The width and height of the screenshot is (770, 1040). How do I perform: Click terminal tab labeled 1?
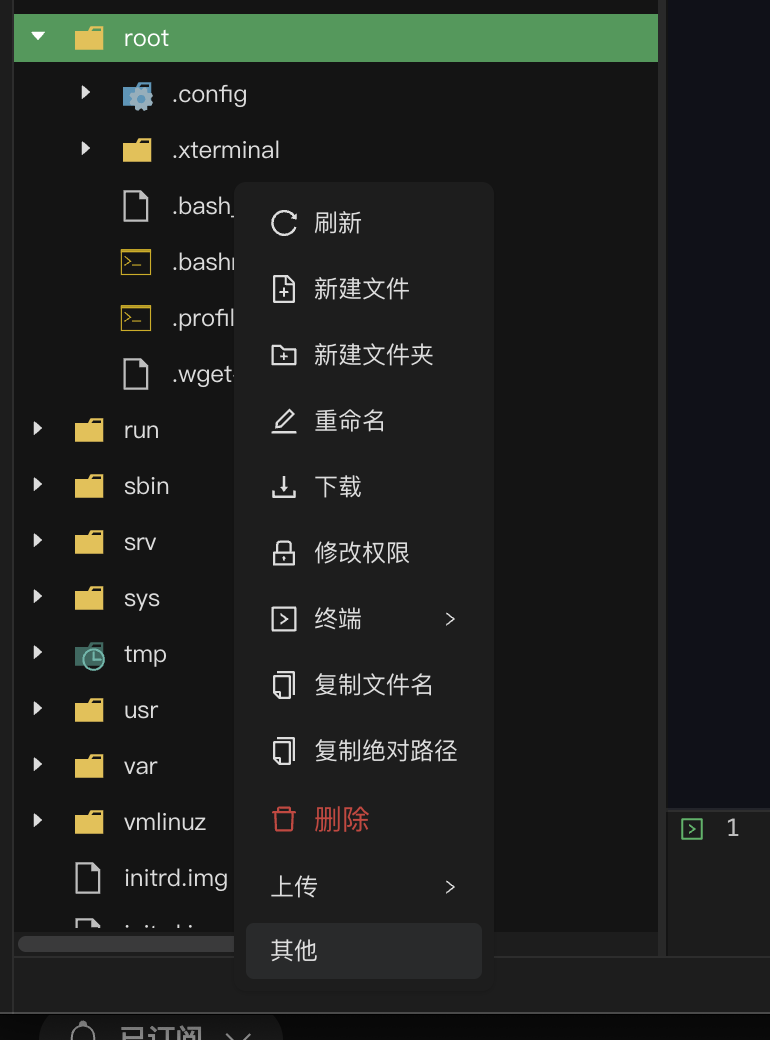(732, 828)
